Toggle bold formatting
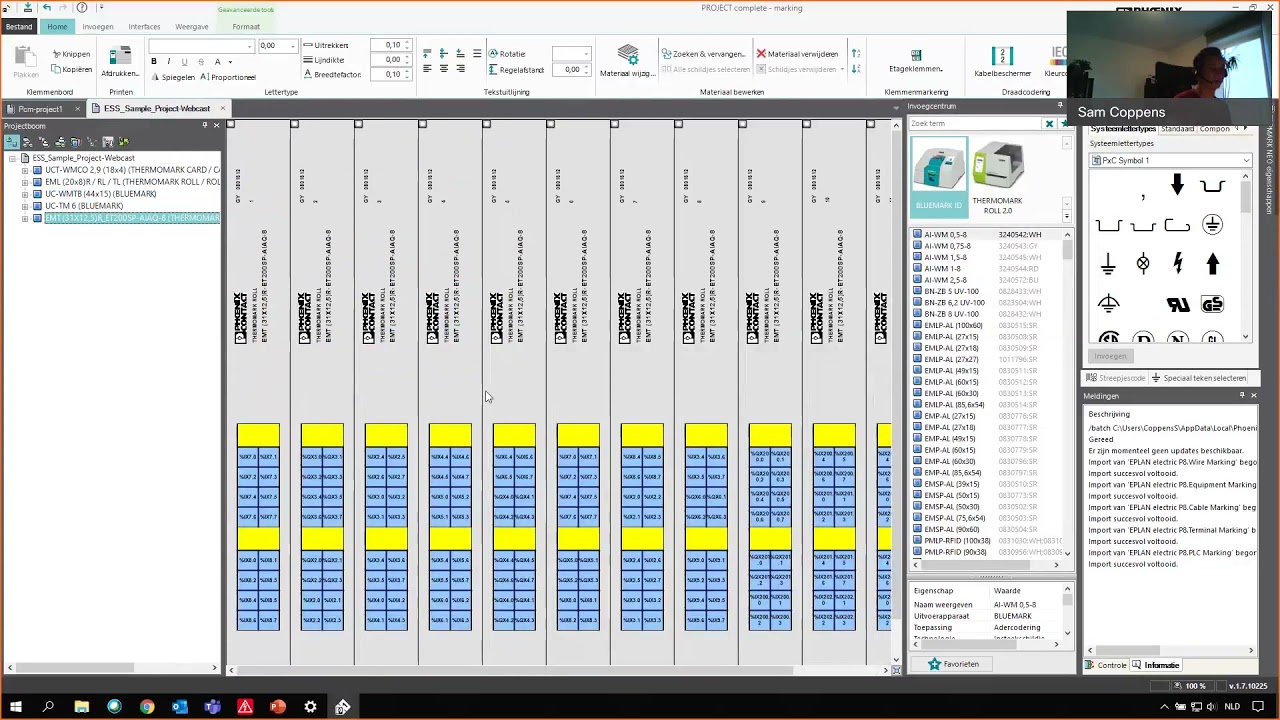This screenshot has width=1280, height=720. pos(154,62)
